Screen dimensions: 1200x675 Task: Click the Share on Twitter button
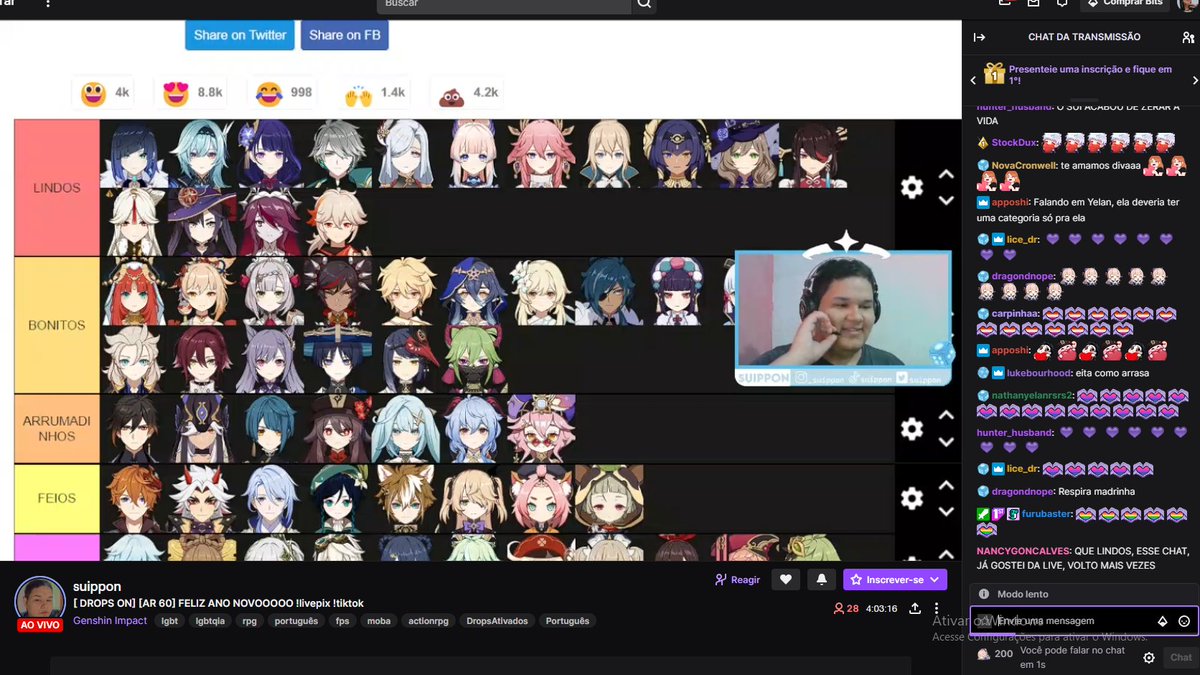[240, 35]
